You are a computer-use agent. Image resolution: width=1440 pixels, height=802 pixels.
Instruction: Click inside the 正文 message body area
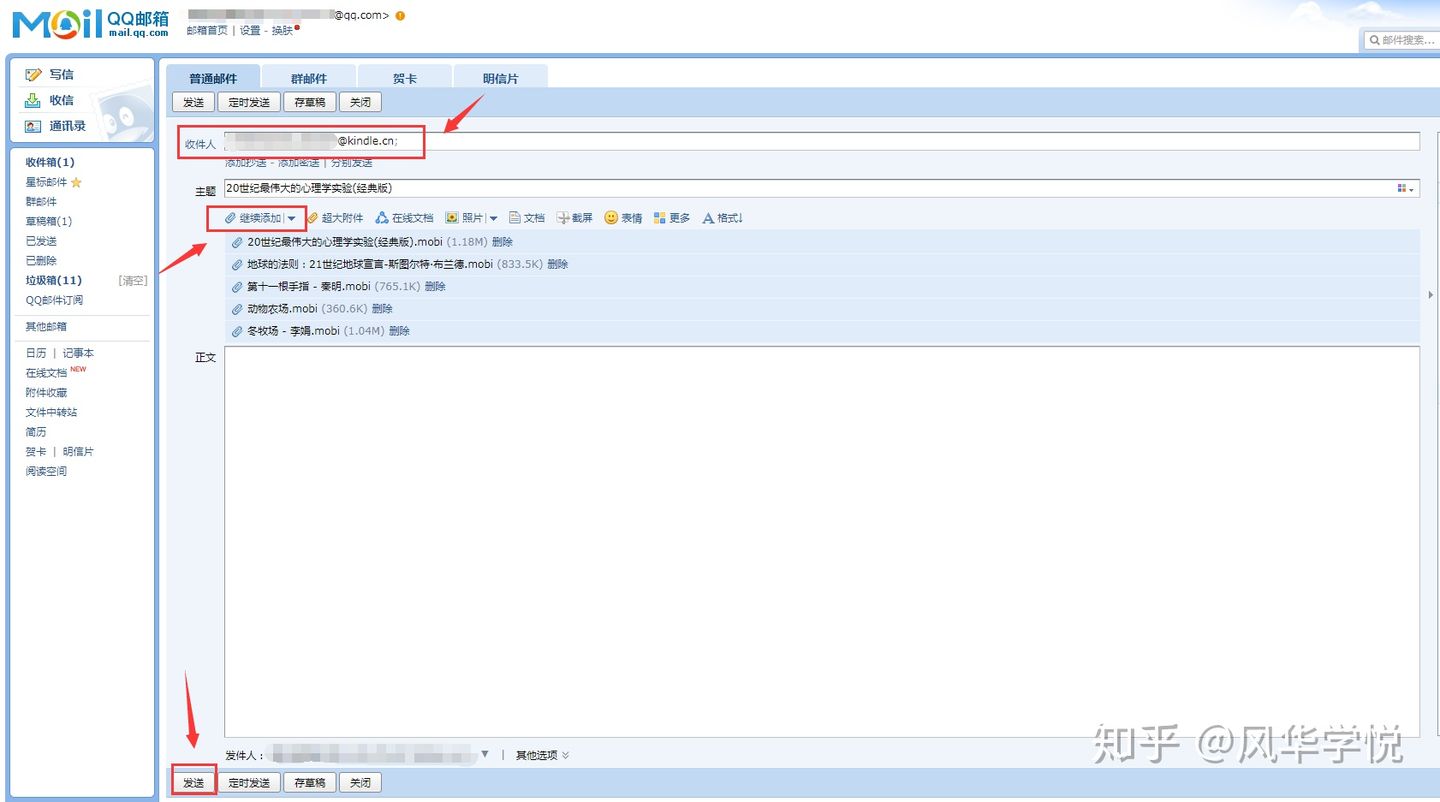click(x=821, y=542)
